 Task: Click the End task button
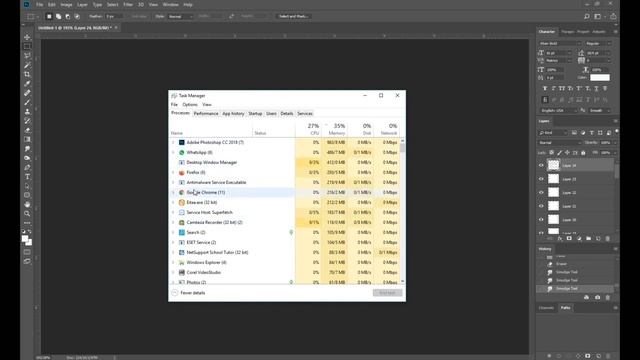coord(387,293)
